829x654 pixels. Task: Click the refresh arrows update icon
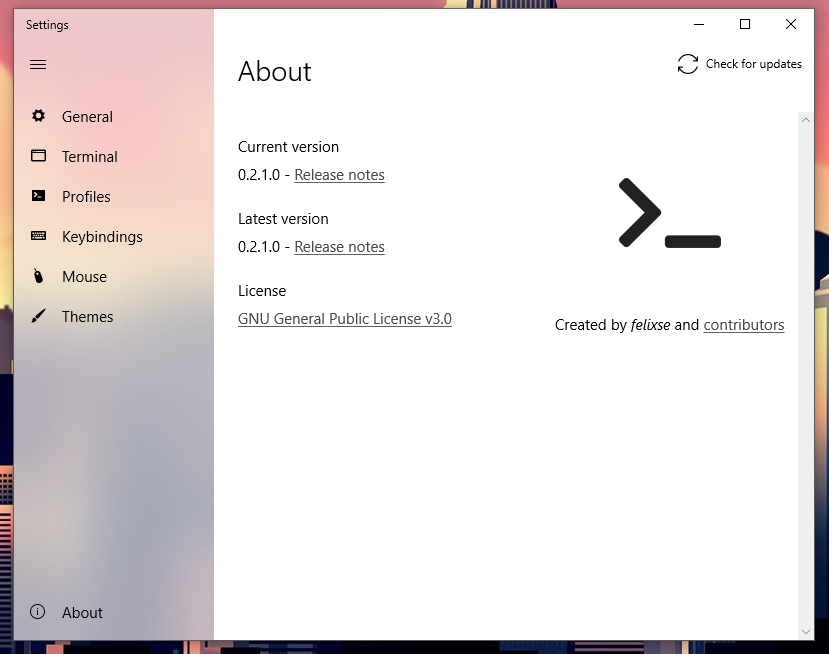click(x=687, y=63)
